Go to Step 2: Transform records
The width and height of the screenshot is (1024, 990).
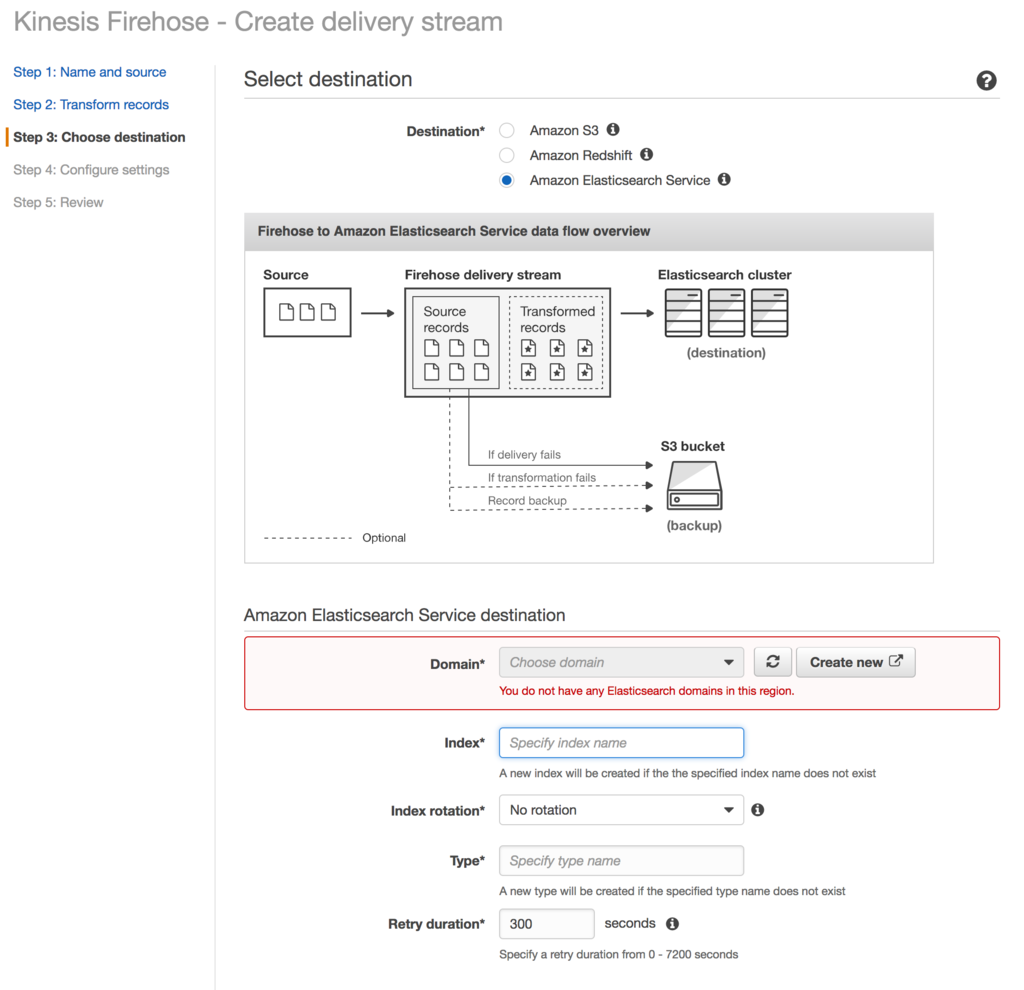(x=91, y=104)
